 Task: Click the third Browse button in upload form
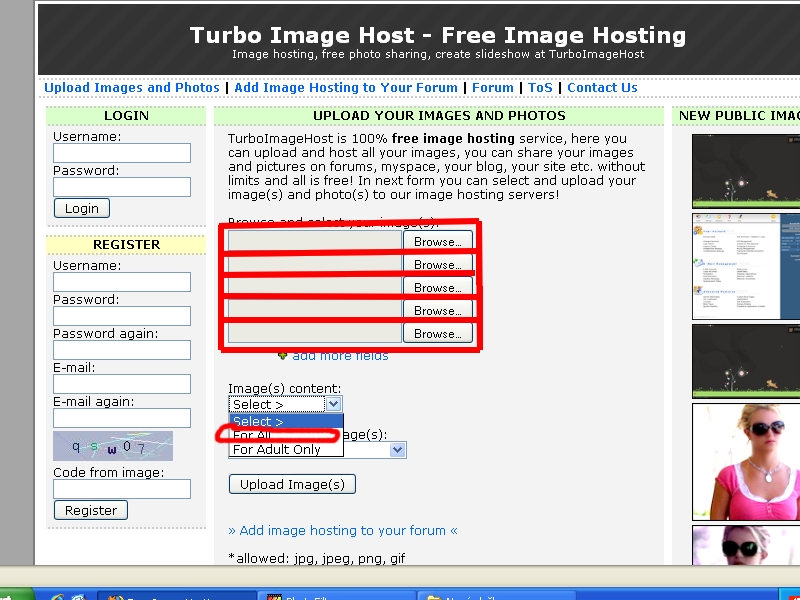438,287
